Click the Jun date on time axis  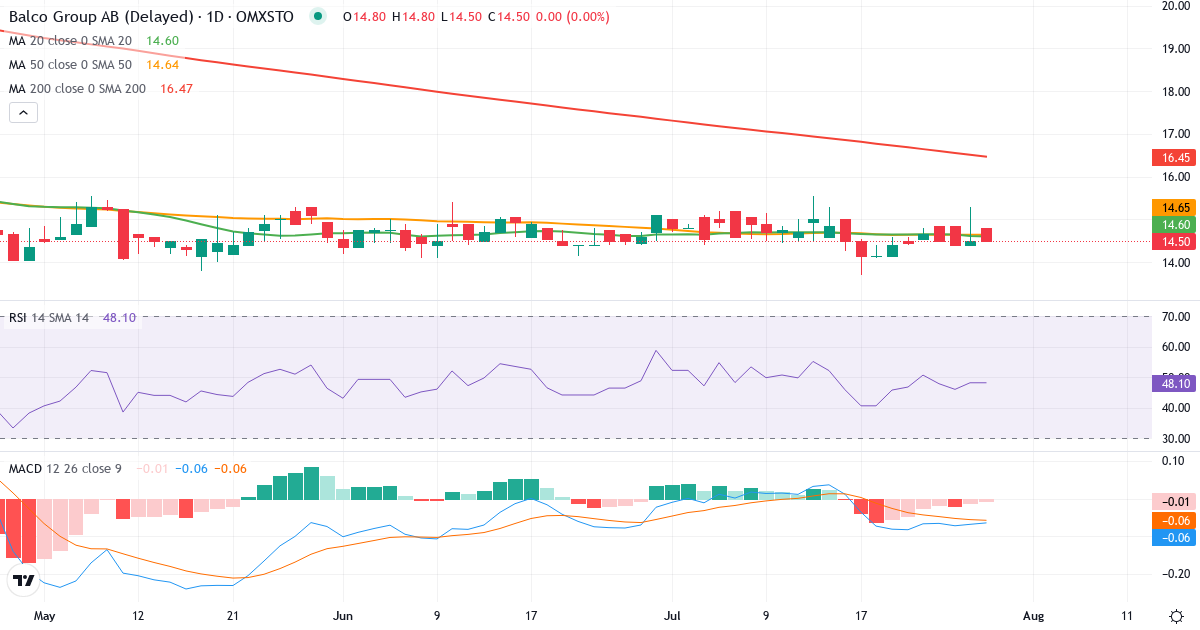345,616
